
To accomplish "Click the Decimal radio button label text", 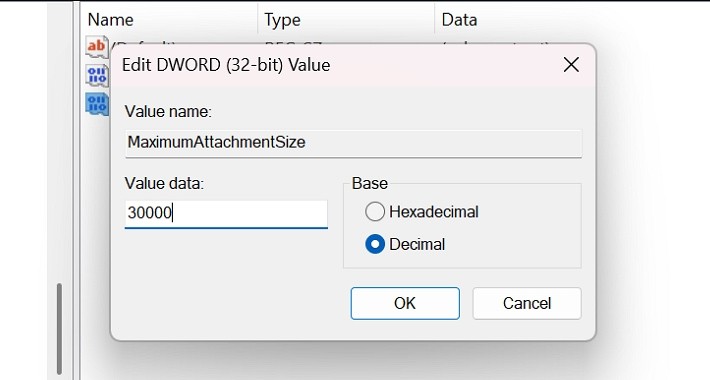I will tap(417, 245).
